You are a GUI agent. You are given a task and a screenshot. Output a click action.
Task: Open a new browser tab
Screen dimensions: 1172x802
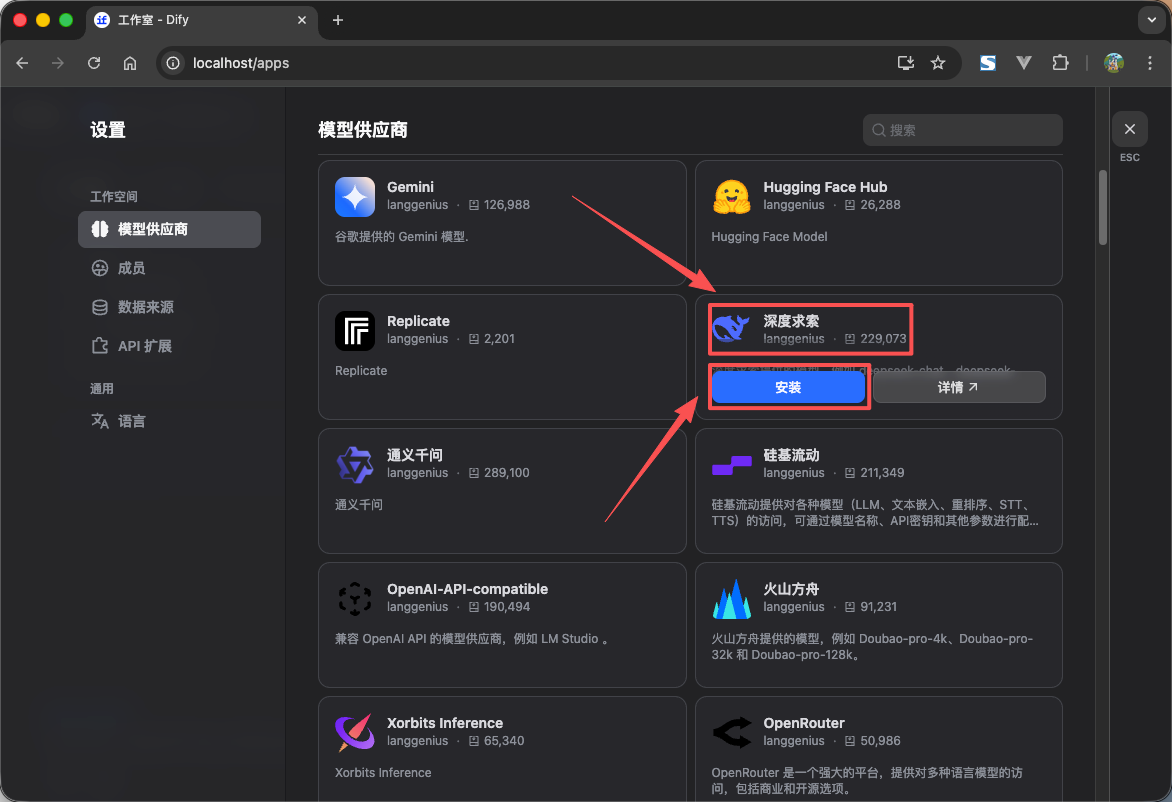[x=338, y=20]
